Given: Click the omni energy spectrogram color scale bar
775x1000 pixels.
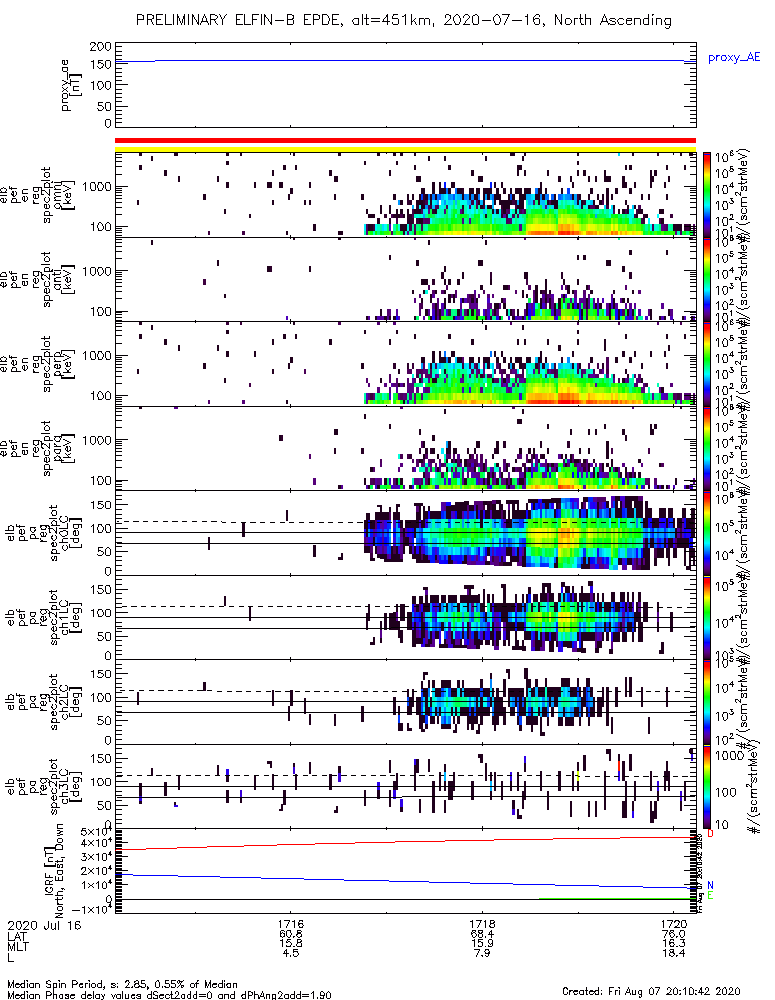Looking at the screenshot, I should (x=707, y=195).
